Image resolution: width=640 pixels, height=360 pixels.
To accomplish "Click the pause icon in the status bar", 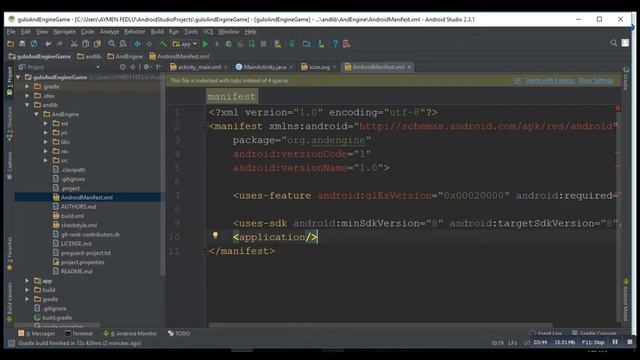I will (x=615, y=342).
